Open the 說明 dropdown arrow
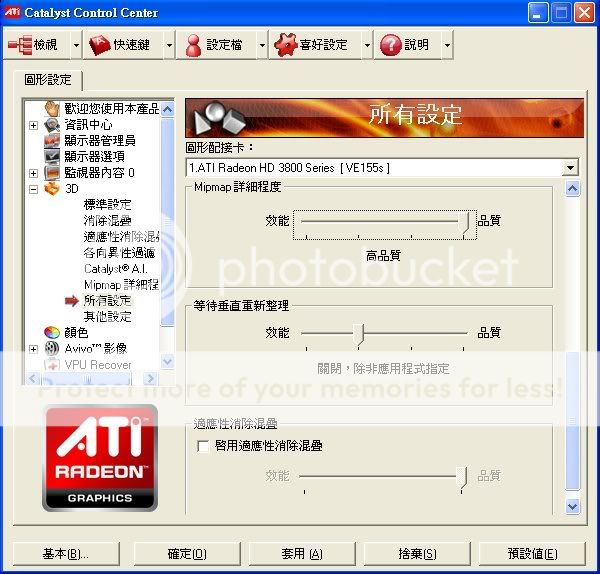This screenshot has height=574, width=600. pyautogui.click(x=447, y=45)
